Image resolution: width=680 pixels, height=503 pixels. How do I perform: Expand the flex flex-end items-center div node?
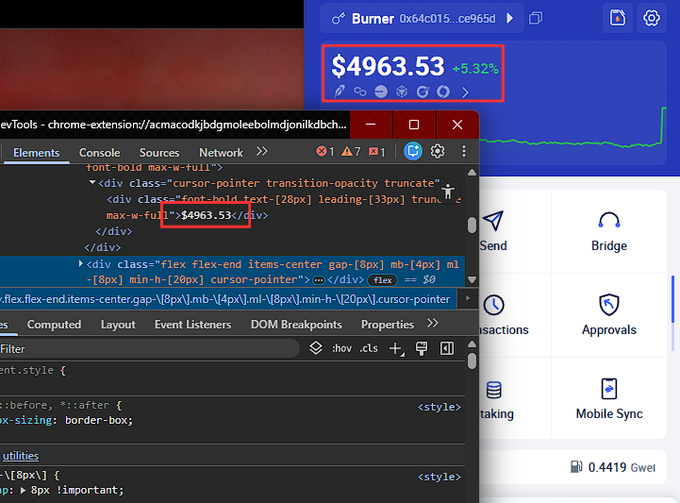tap(81, 264)
